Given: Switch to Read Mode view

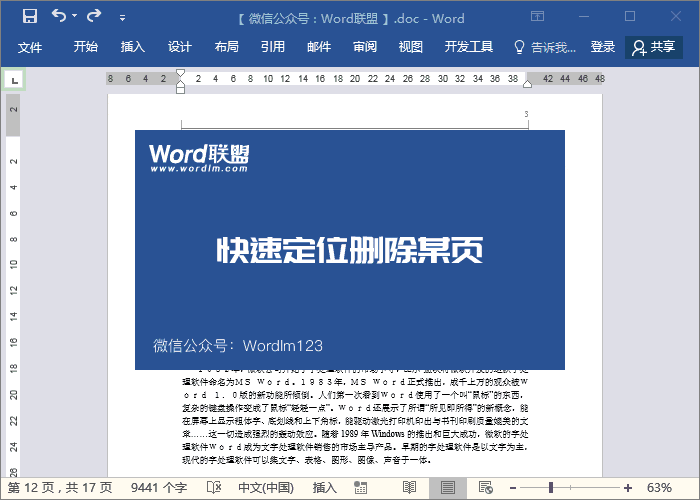Looking at the screenshot, I should tap(409, 488).
